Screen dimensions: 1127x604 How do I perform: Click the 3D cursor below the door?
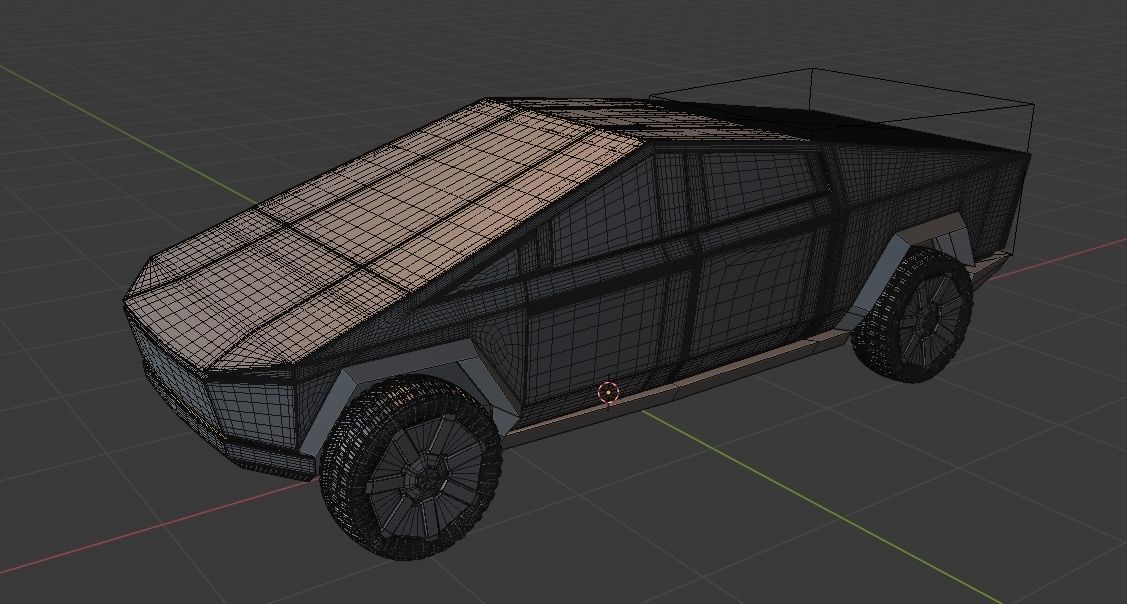(608, 393)
